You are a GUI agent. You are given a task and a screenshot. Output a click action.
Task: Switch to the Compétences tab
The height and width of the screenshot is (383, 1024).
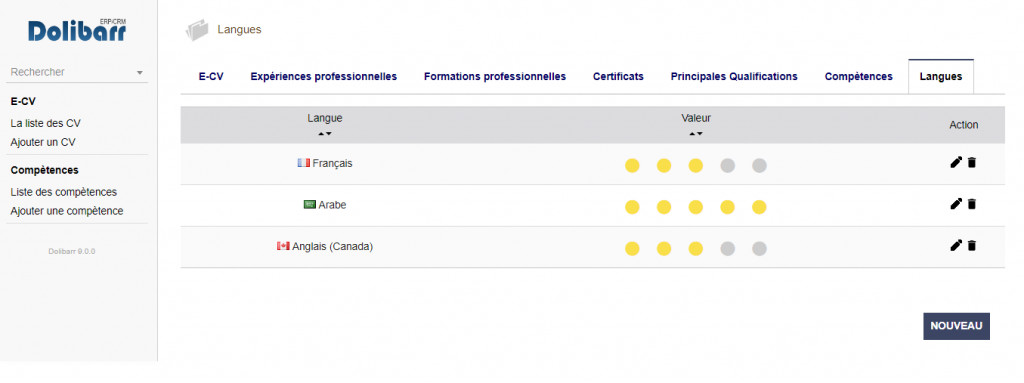(x=858, y=76)
